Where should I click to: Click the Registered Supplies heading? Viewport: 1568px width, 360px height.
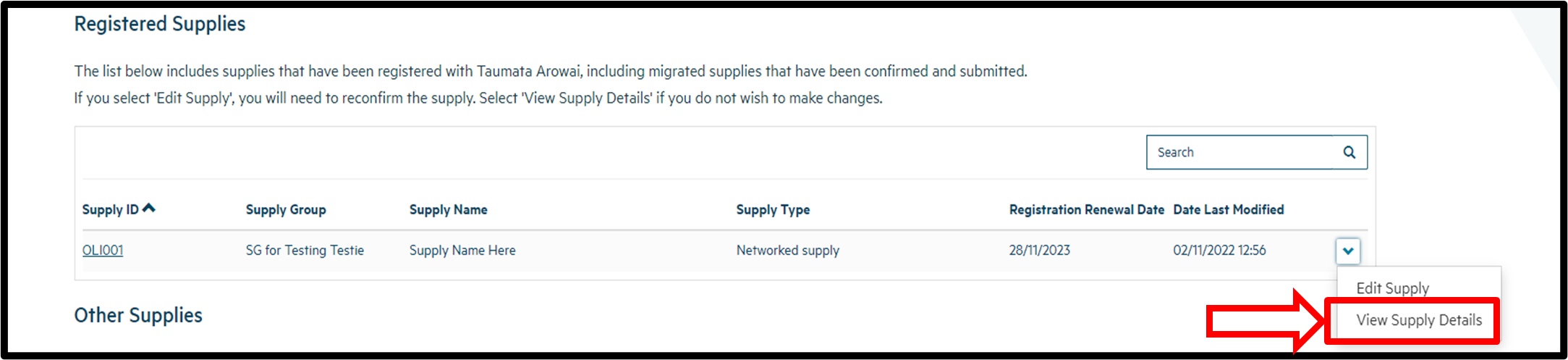point(160,24)
